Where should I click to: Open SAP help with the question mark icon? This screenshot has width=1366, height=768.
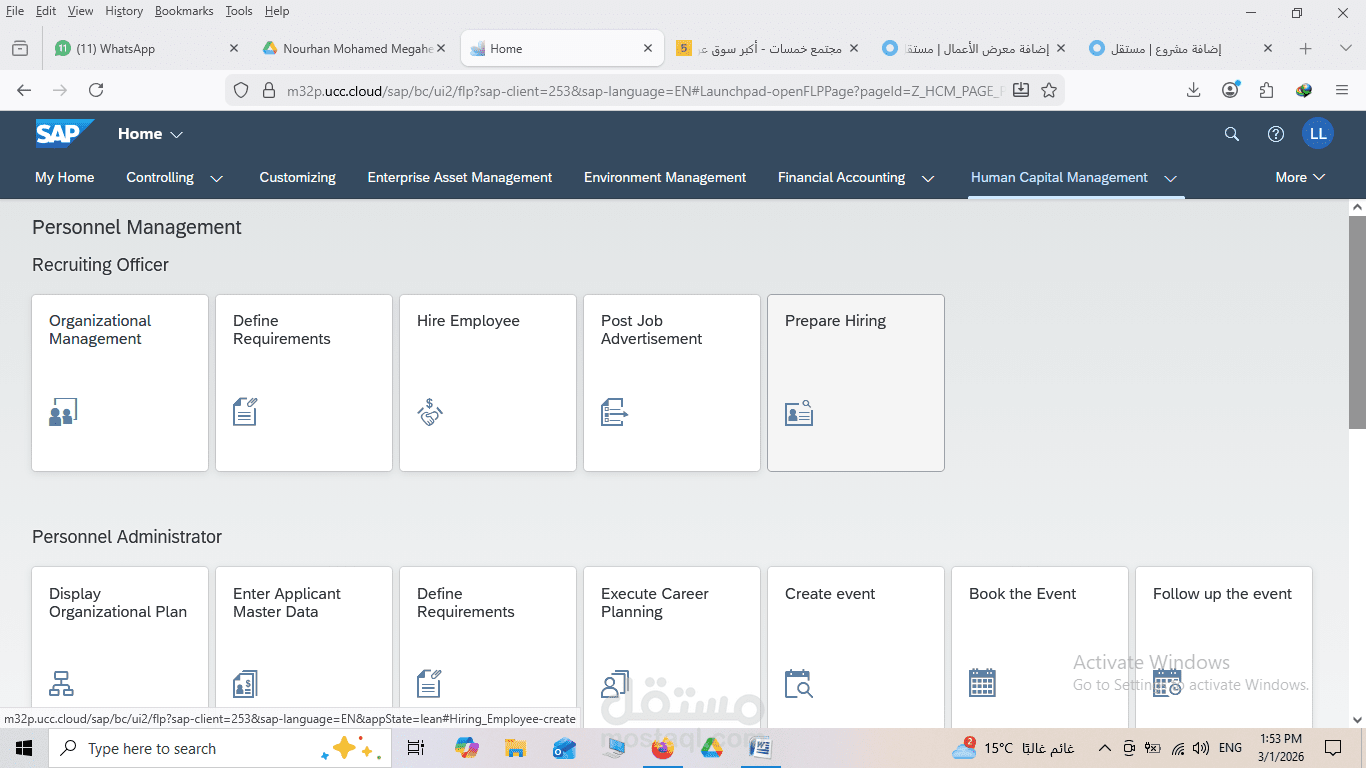(1274, 133)
